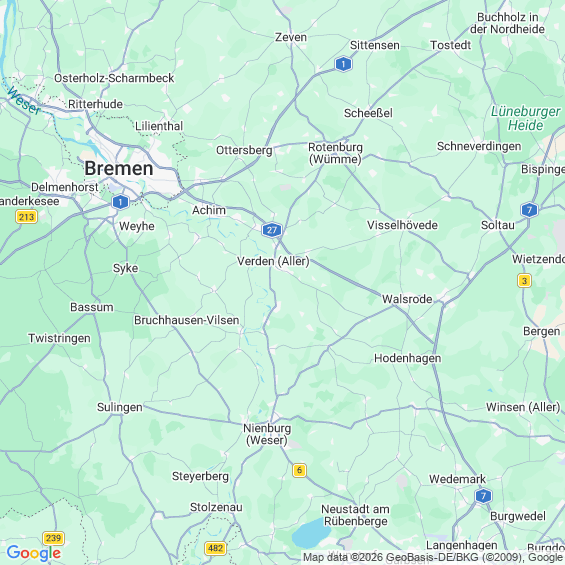Click the A27 highway shield near Verden
The width and height of the screenshot is (565, 565).
click(x=272, y=230)
